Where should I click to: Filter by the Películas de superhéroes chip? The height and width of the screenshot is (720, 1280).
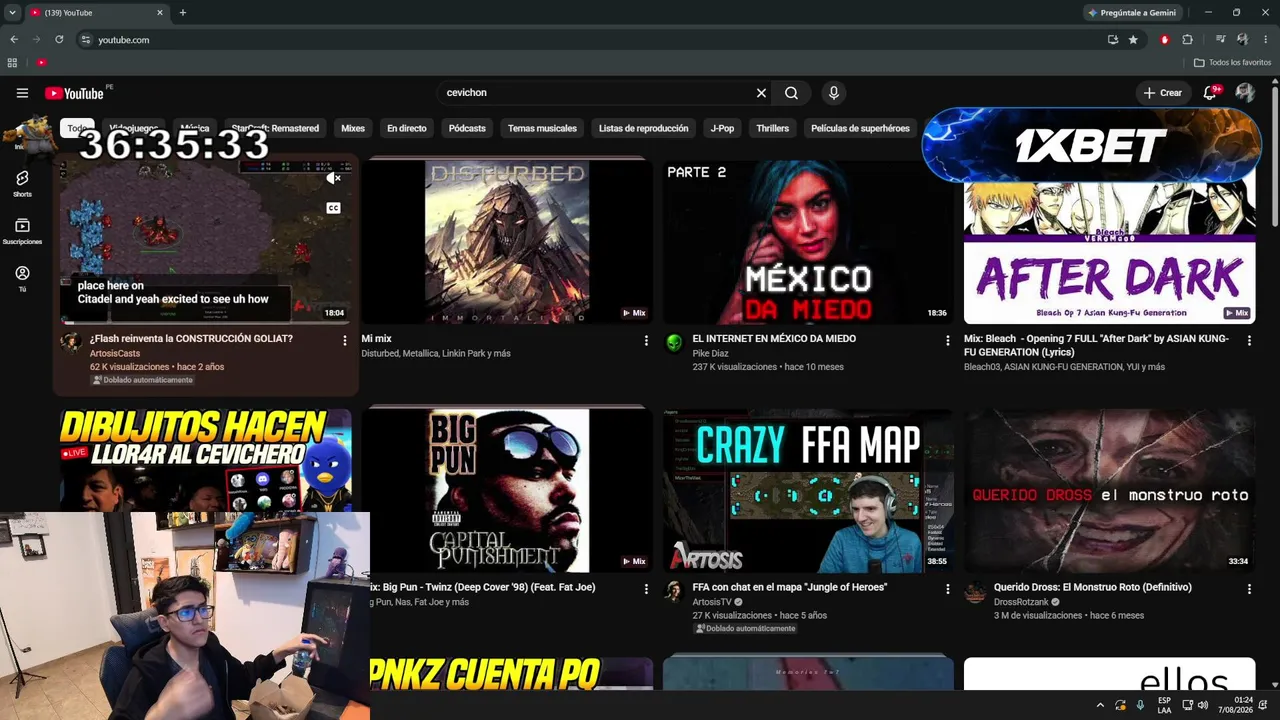(860, 128)
